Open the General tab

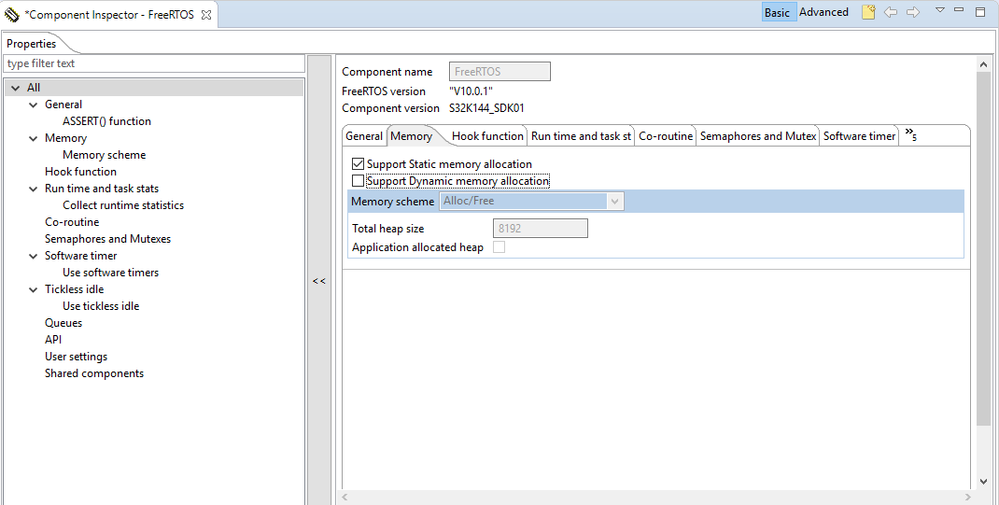coord(364,136)
